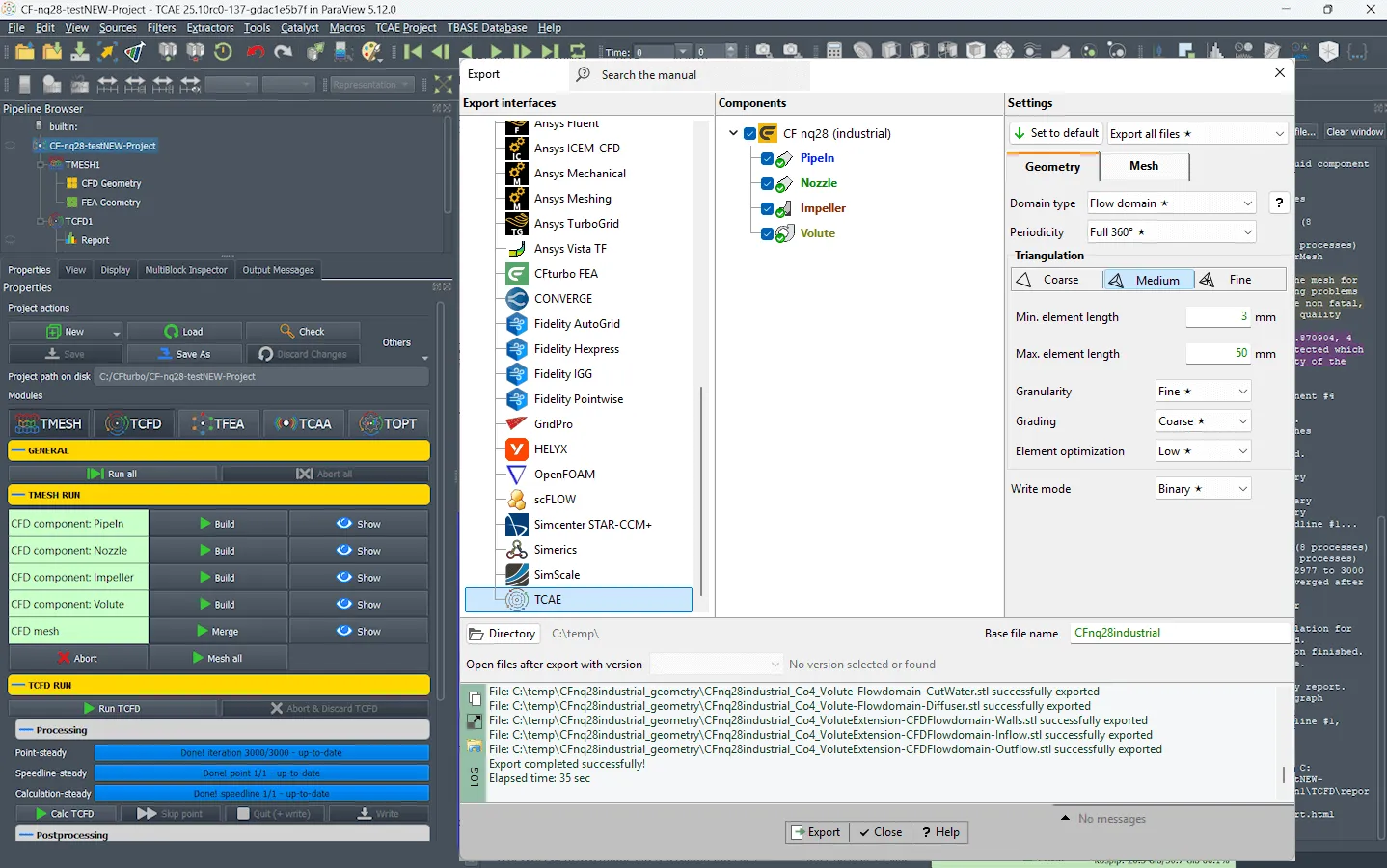
Task: Toggle the Volute component checkbox
Action: (x=767, y=233)
